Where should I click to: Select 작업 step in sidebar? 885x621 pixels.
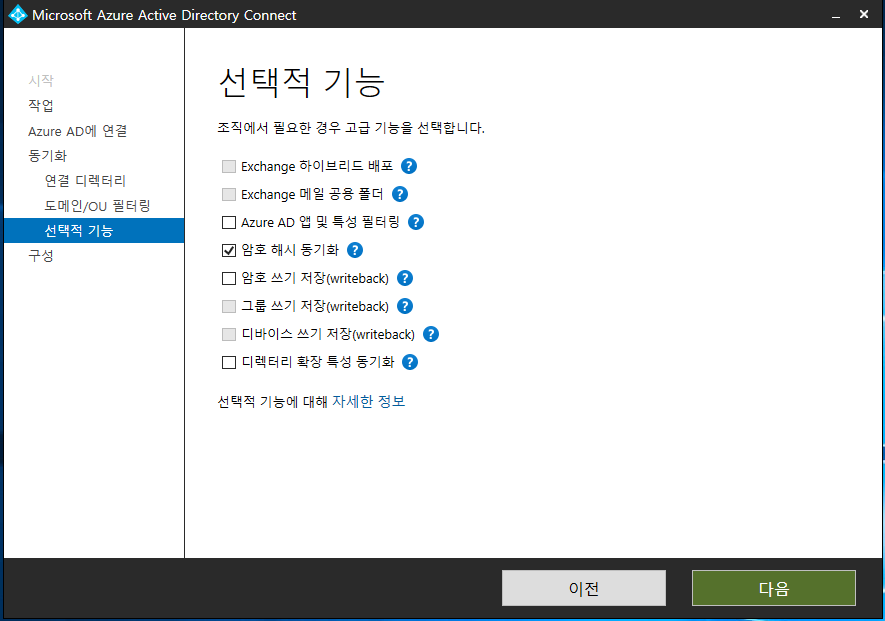point(41,106)
